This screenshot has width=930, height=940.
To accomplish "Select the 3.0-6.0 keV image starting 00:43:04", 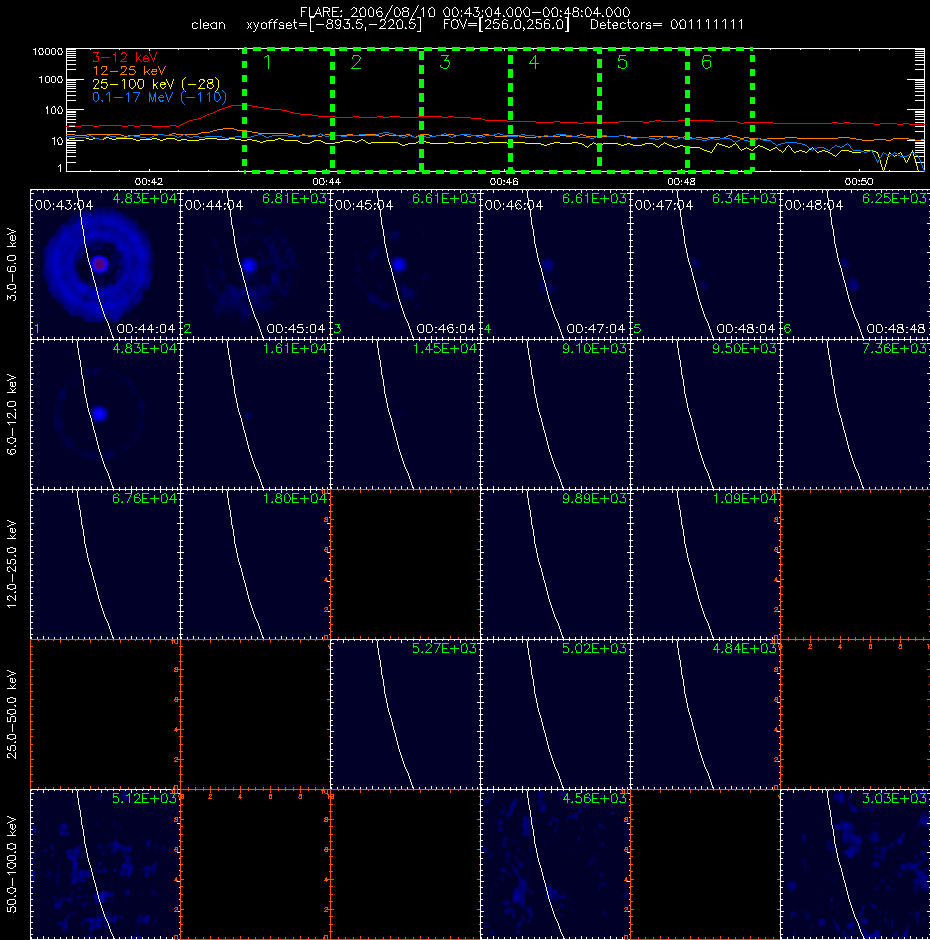I will pos(105,264).
